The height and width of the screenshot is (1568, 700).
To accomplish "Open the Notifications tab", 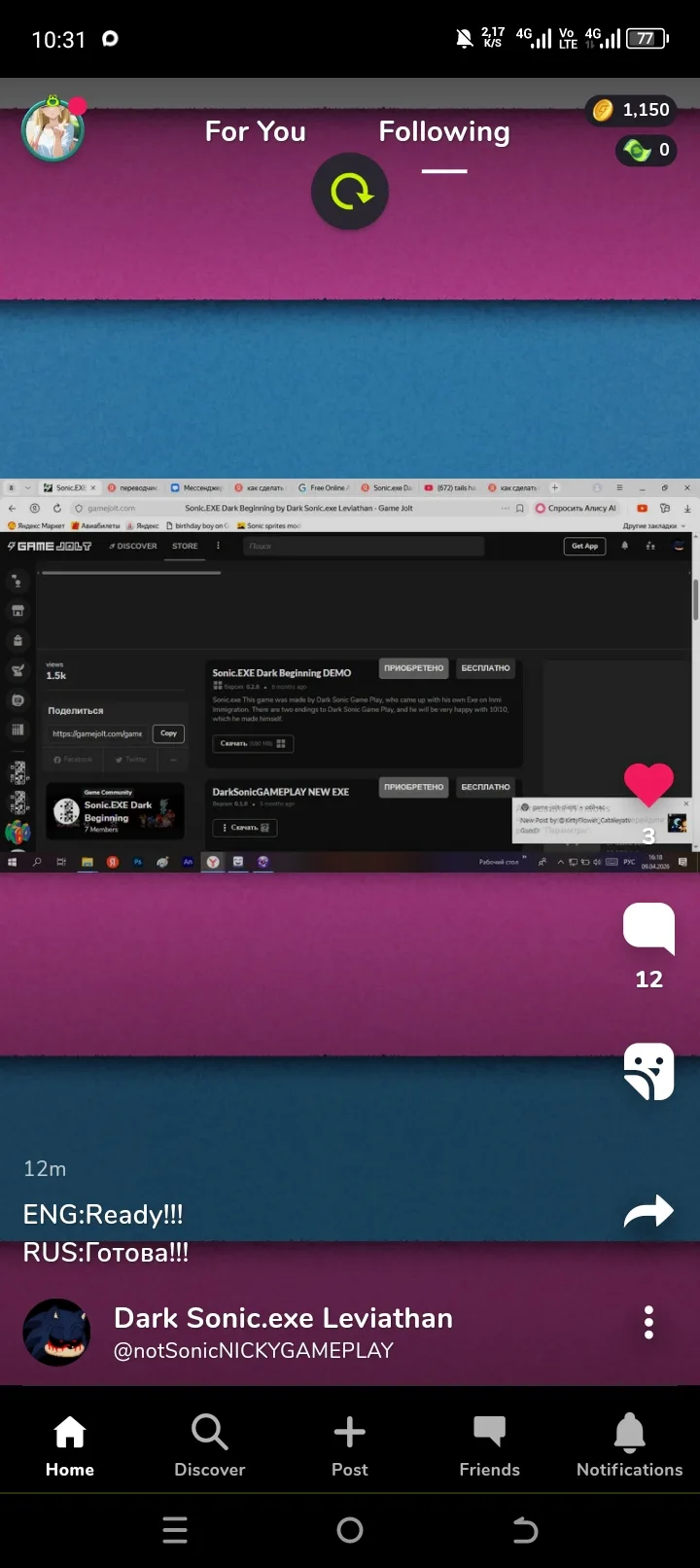I will click(x=630, y=1445).
